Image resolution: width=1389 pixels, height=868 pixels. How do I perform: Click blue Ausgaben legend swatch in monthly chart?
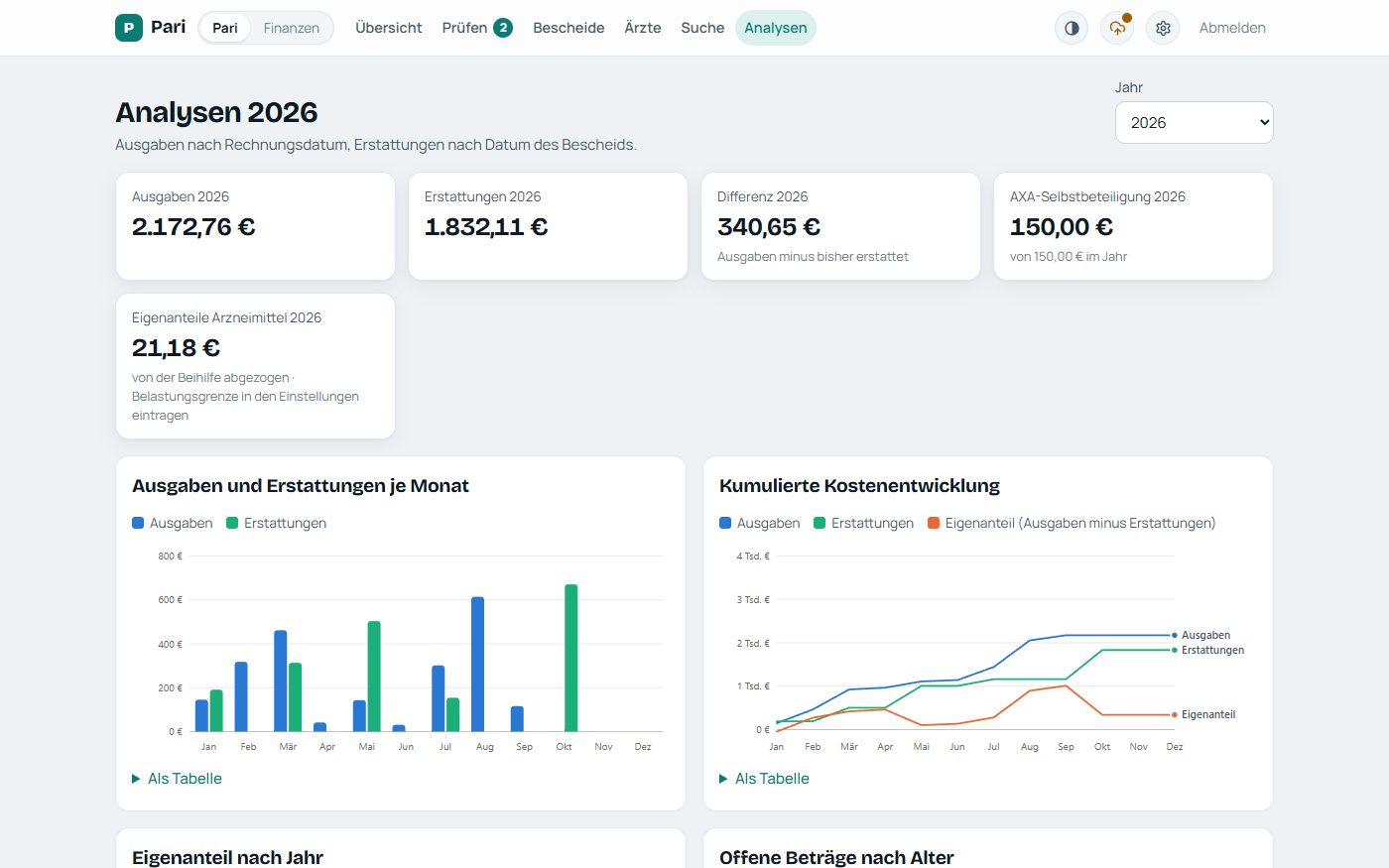(138, 523)
